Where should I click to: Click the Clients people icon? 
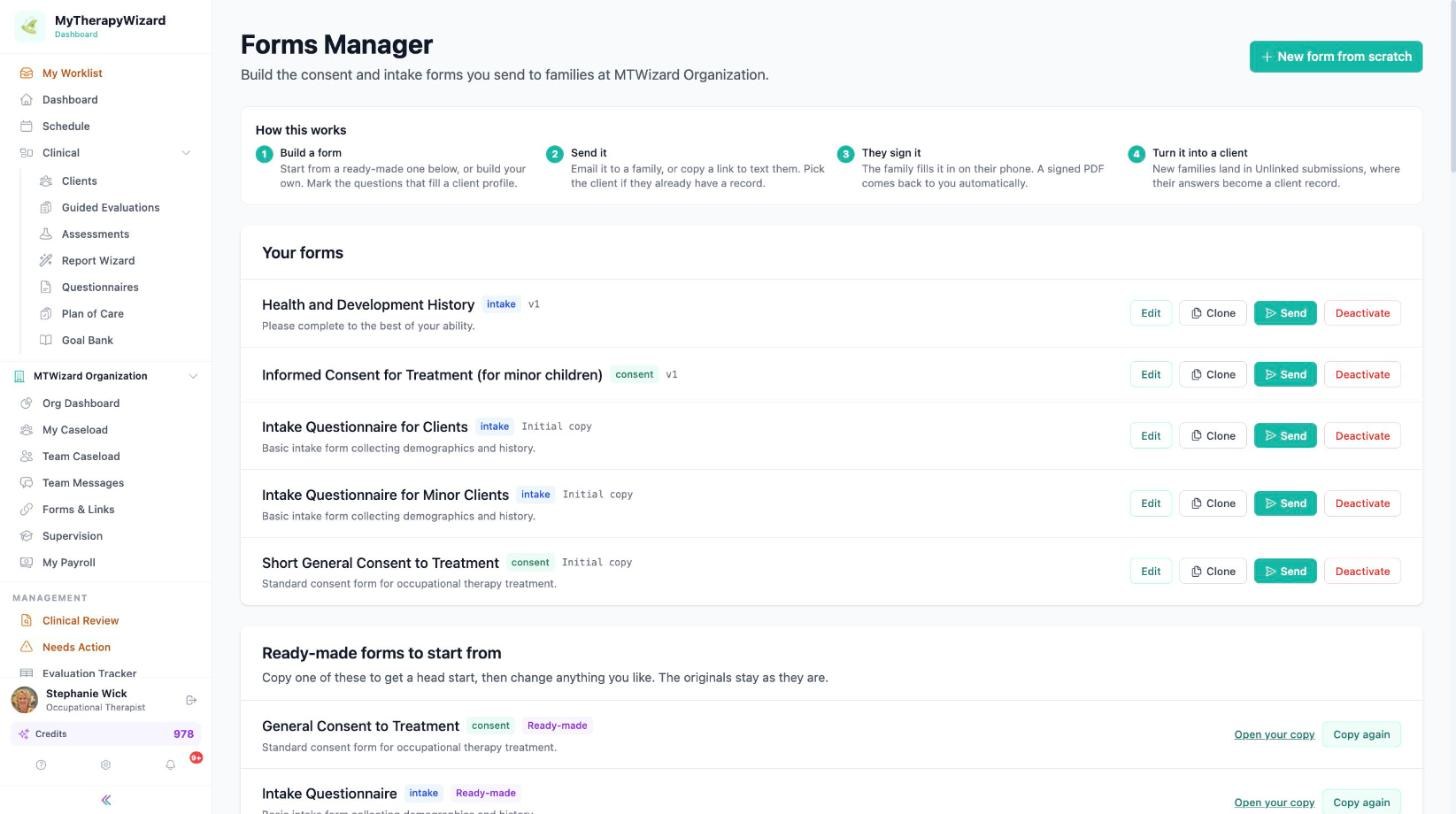(x=46, y=181)
